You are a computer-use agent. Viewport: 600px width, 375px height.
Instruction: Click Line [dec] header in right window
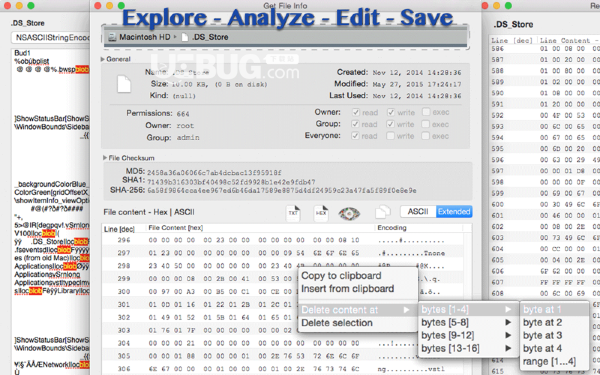click(x=512, y=40)
